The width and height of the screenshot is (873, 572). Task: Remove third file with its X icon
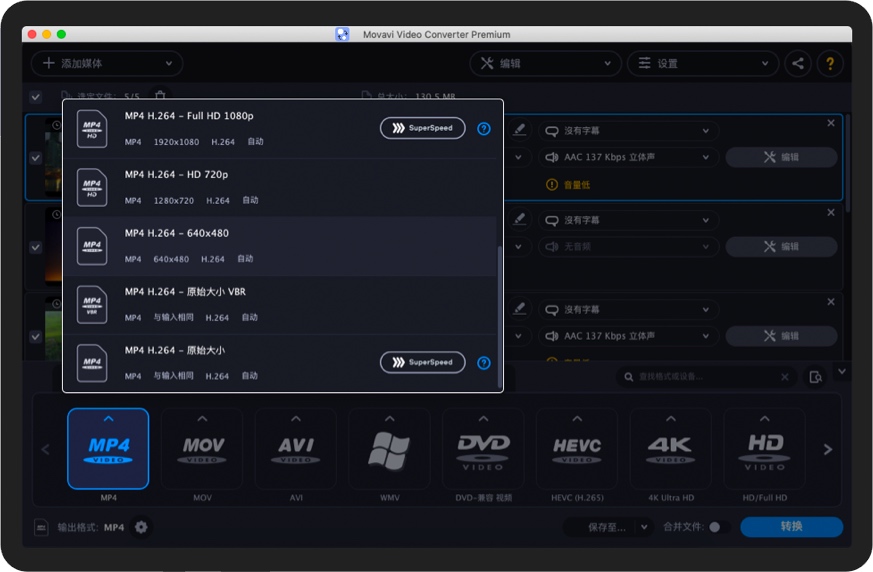point(831,301)
